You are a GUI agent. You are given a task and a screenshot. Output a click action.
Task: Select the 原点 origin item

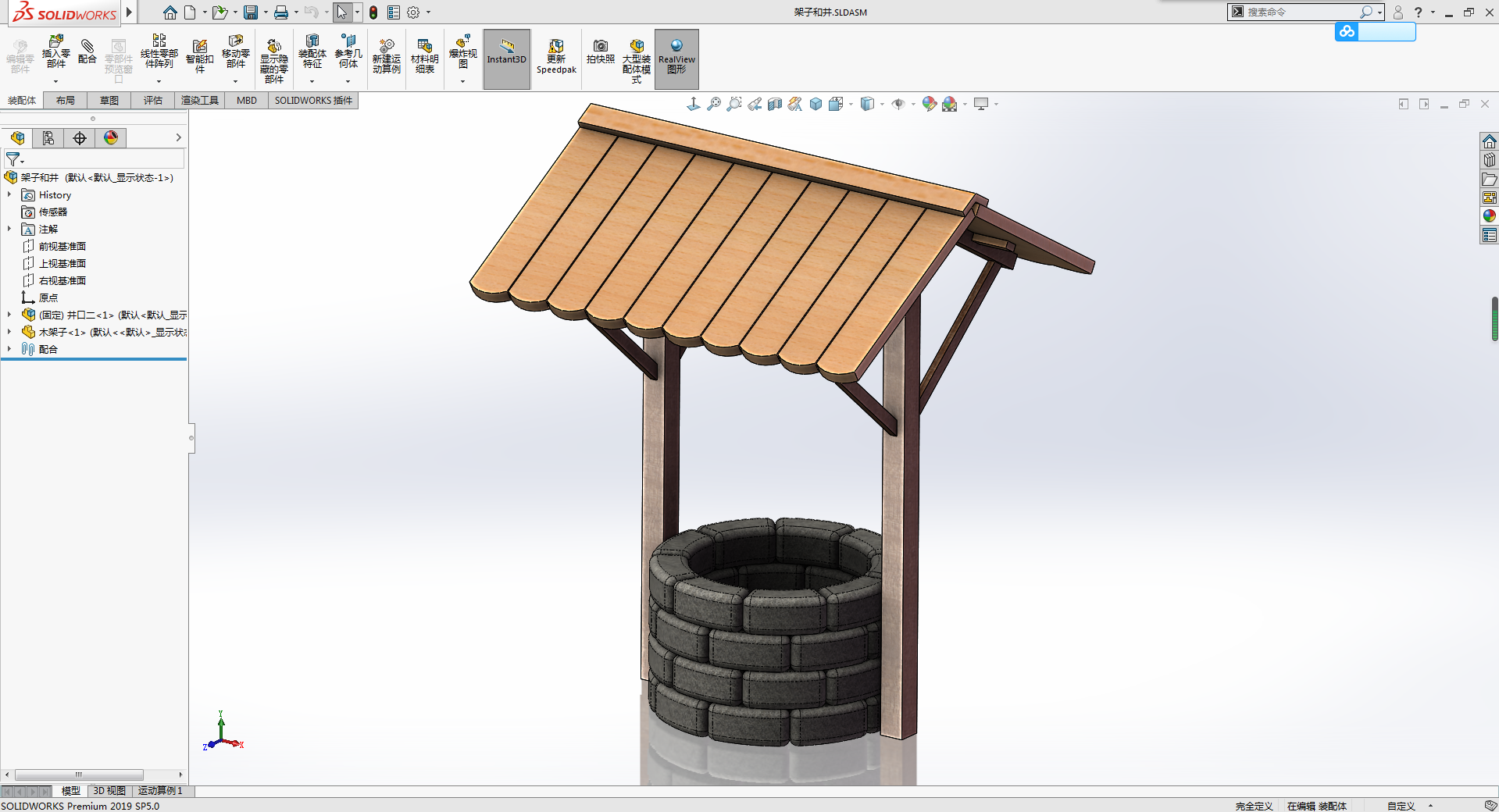click(x=48, y=297)
